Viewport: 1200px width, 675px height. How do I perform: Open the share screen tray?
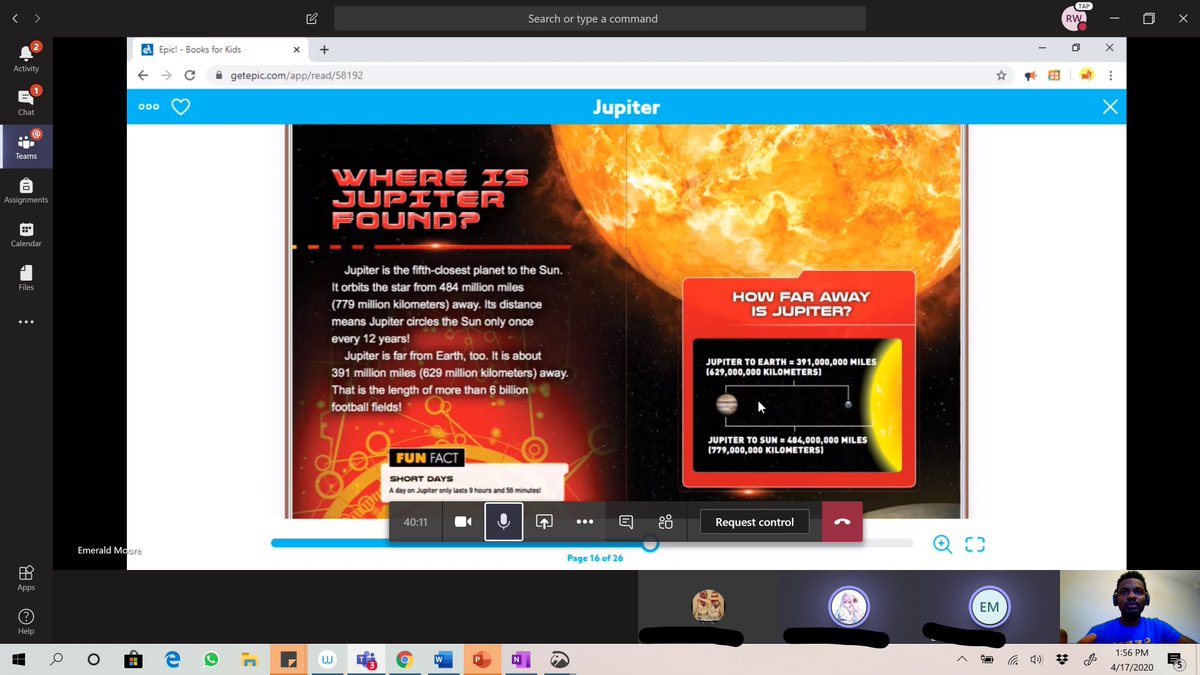click(x=544, y=522)
